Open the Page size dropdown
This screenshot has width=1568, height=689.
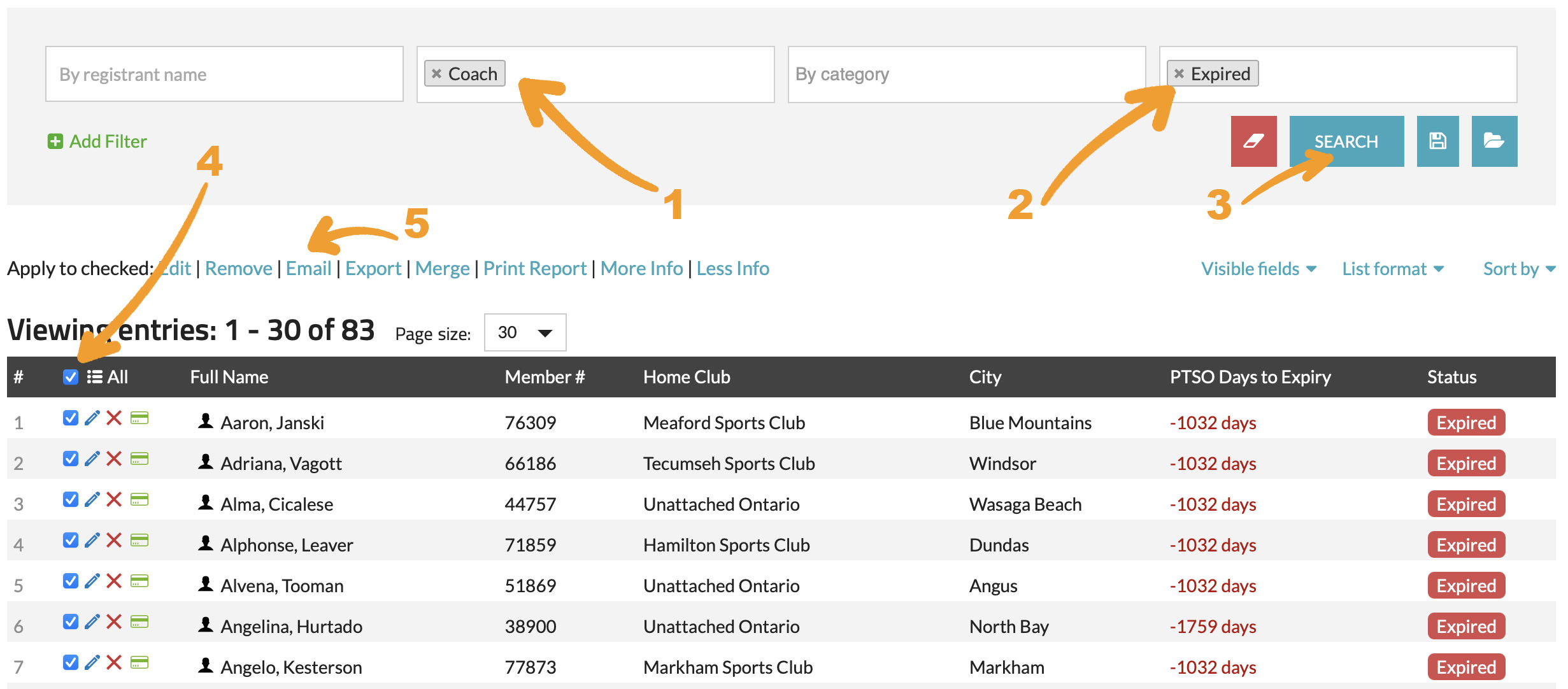point(525,332)
